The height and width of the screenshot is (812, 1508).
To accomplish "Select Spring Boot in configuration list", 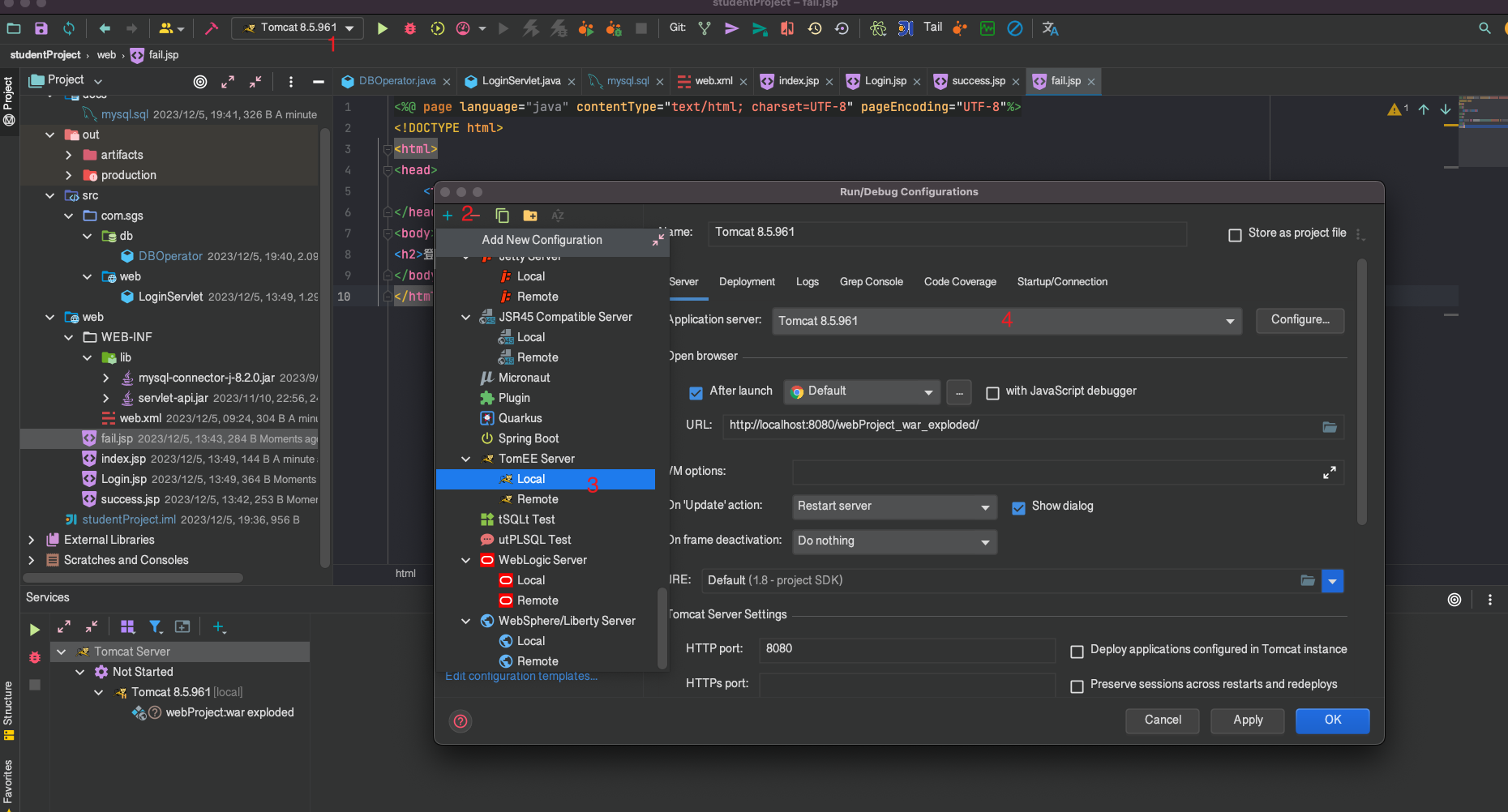I will [528, 438].
